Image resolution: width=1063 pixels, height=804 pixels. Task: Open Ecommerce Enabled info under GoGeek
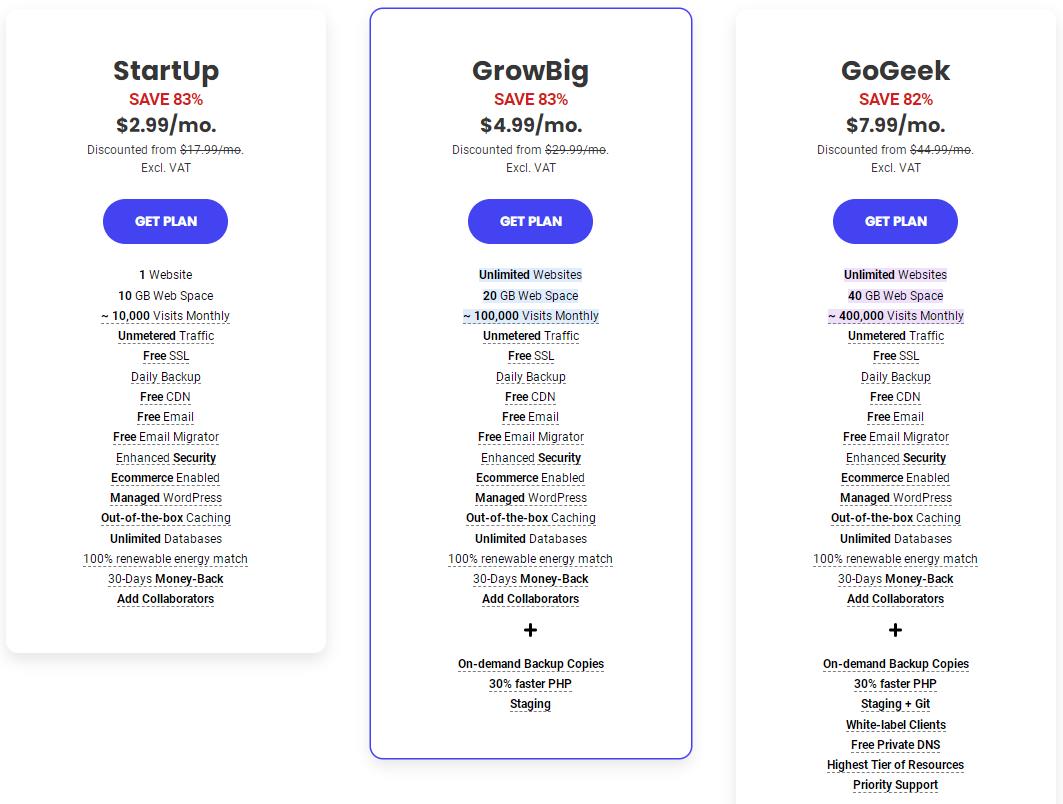click(x=895, y=477)
